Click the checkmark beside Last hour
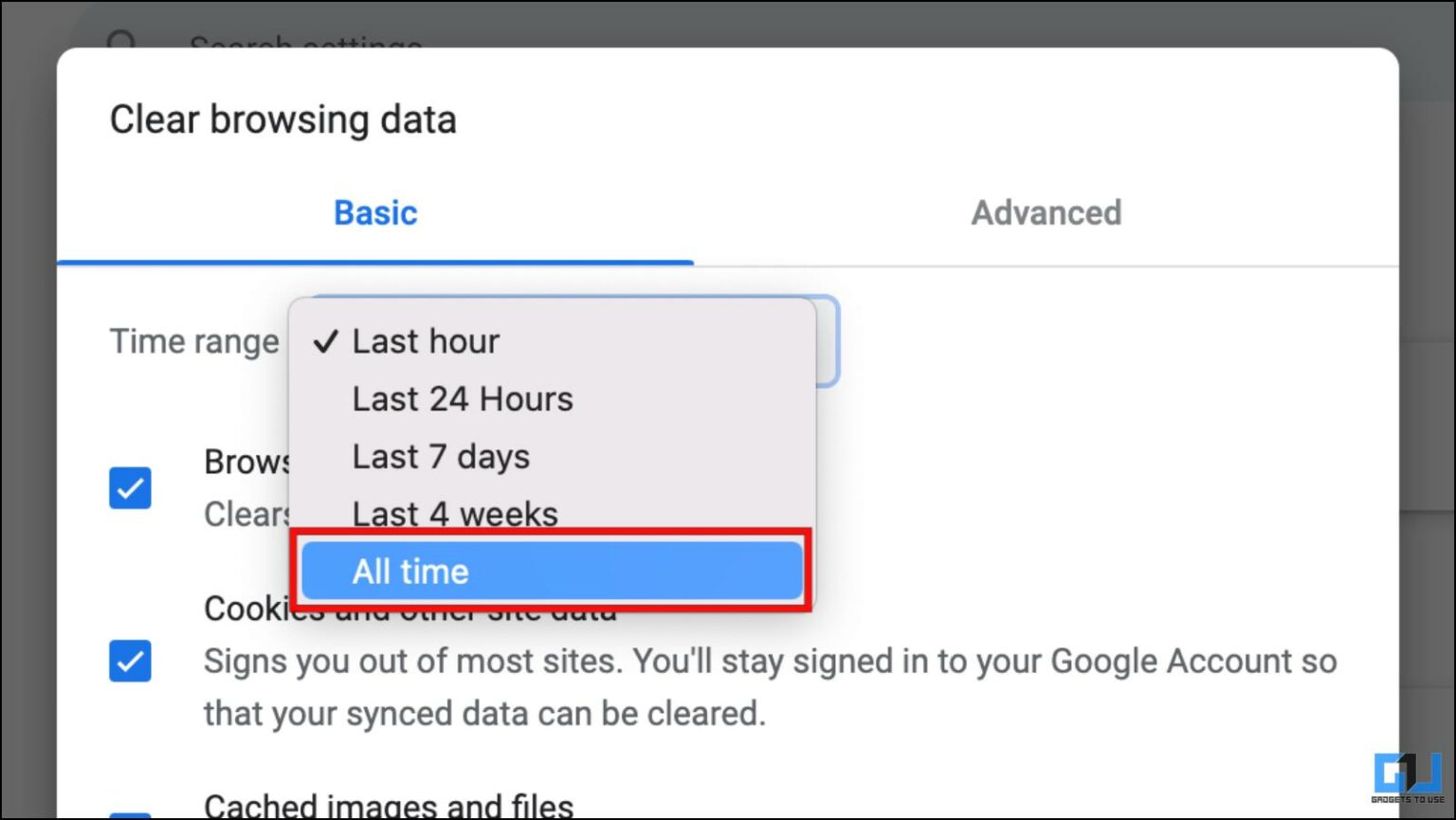 pos(325,341)
